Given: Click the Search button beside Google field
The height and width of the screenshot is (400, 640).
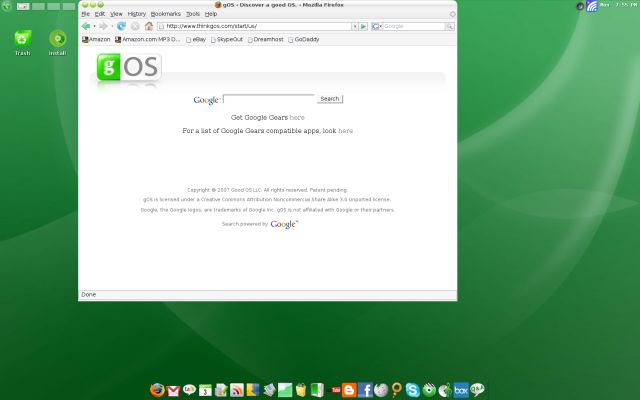Looking at the screenshot, I should (330, 99).
